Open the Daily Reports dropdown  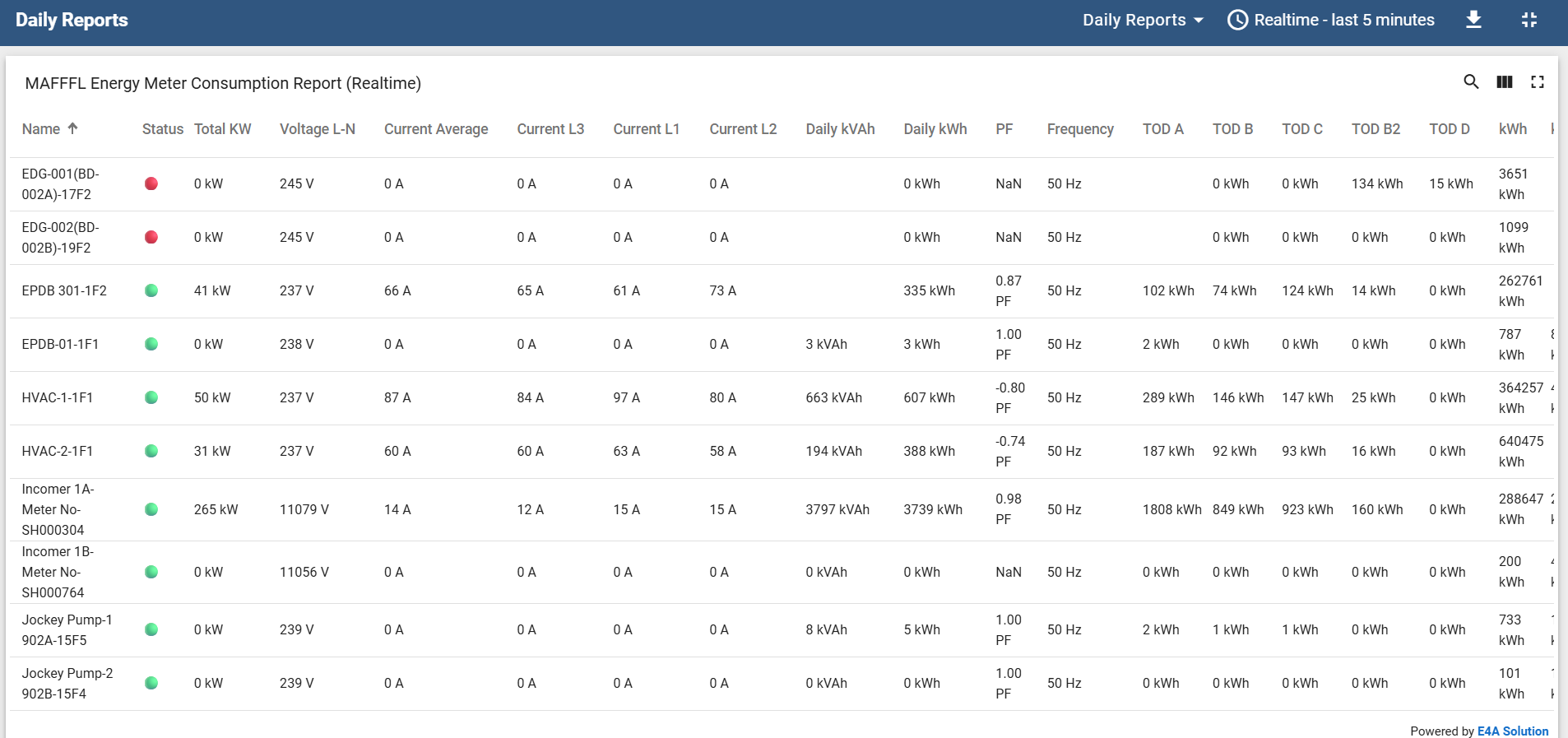point(1142,20)
